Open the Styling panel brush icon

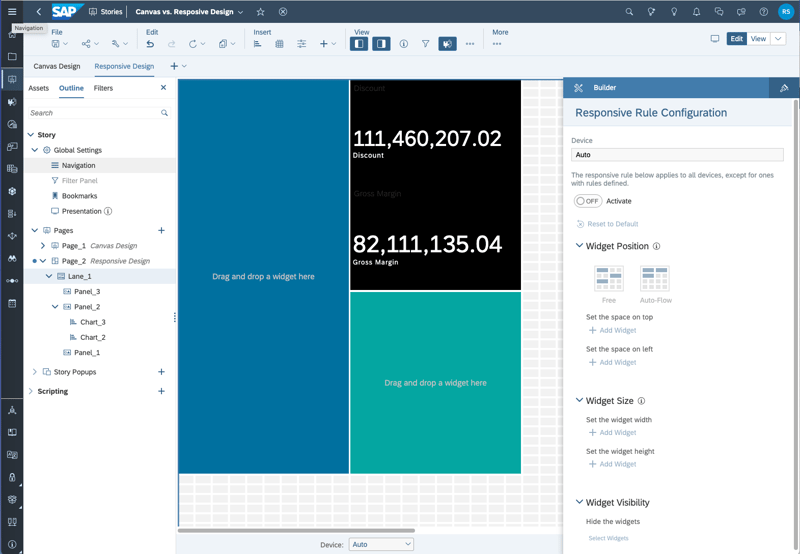click(x=784, y=88)
